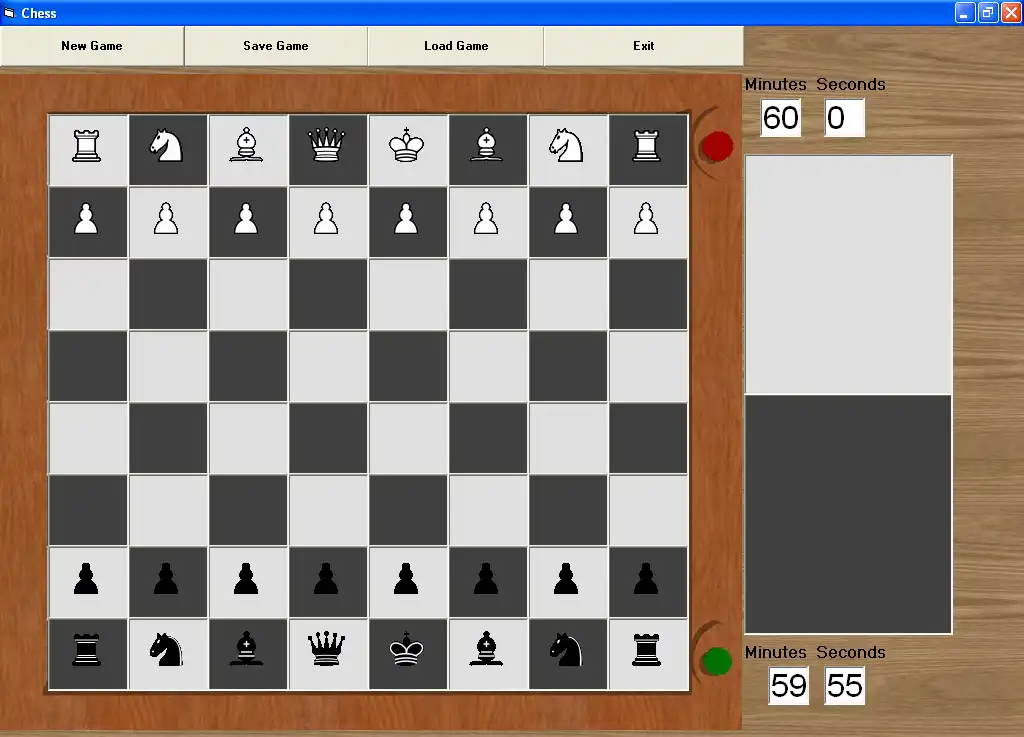Choose the white bishop next to the queen

[x=246, y=145]
